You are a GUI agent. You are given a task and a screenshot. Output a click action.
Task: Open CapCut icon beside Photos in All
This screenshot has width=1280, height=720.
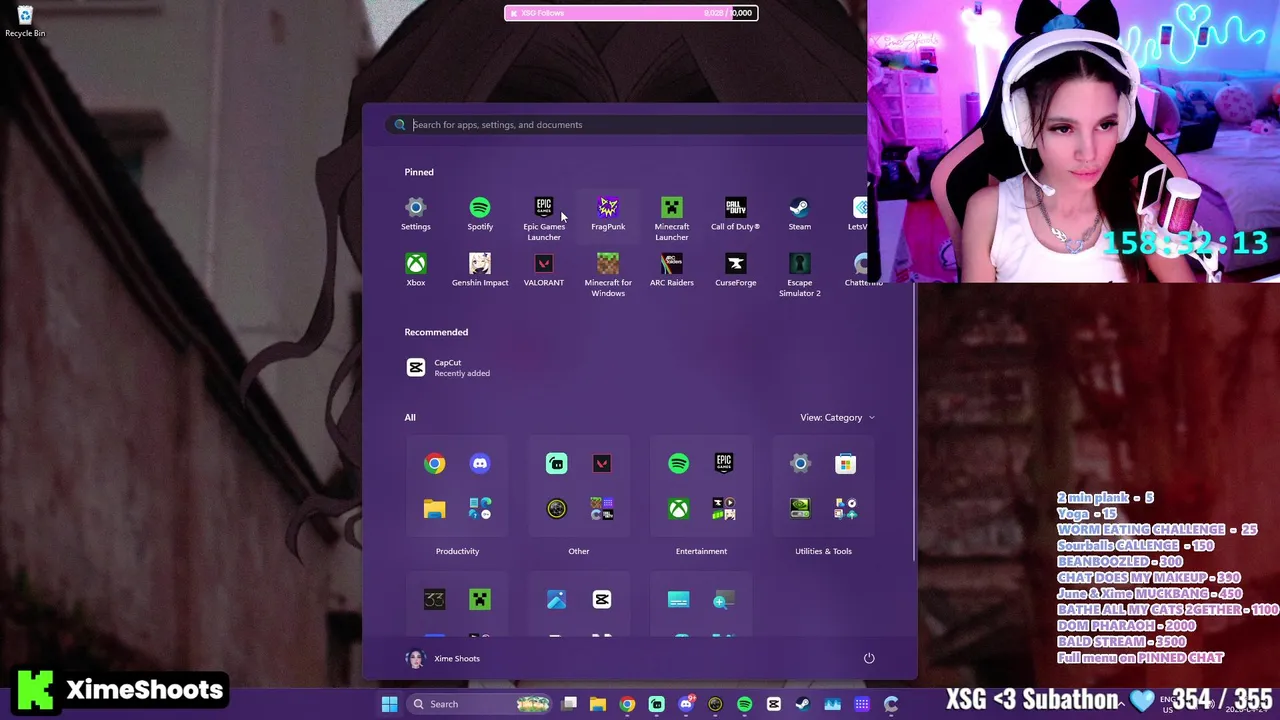click(x=602, y=600)
